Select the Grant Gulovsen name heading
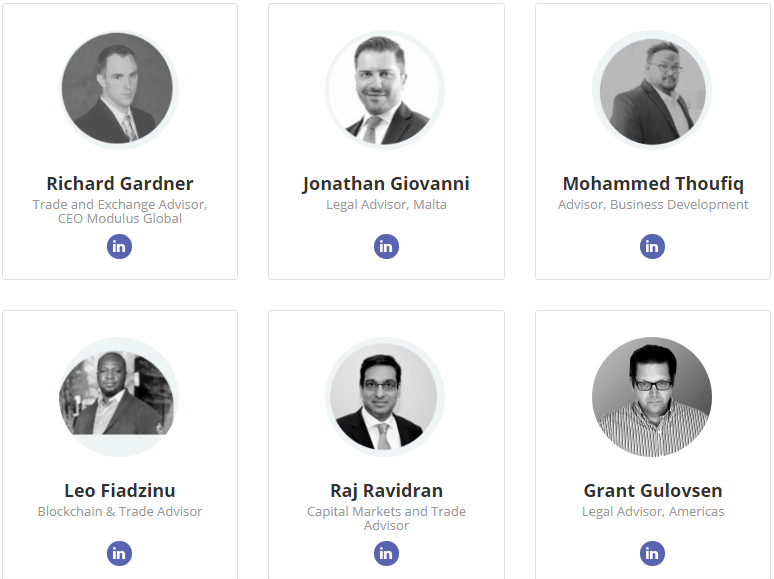Screen dimensions: 774x579 653,491
